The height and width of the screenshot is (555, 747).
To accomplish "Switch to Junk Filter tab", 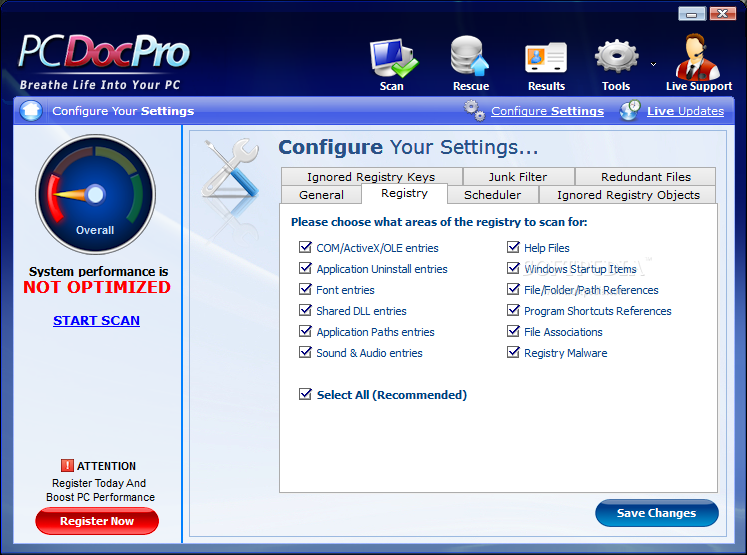I will coord(518,177).
